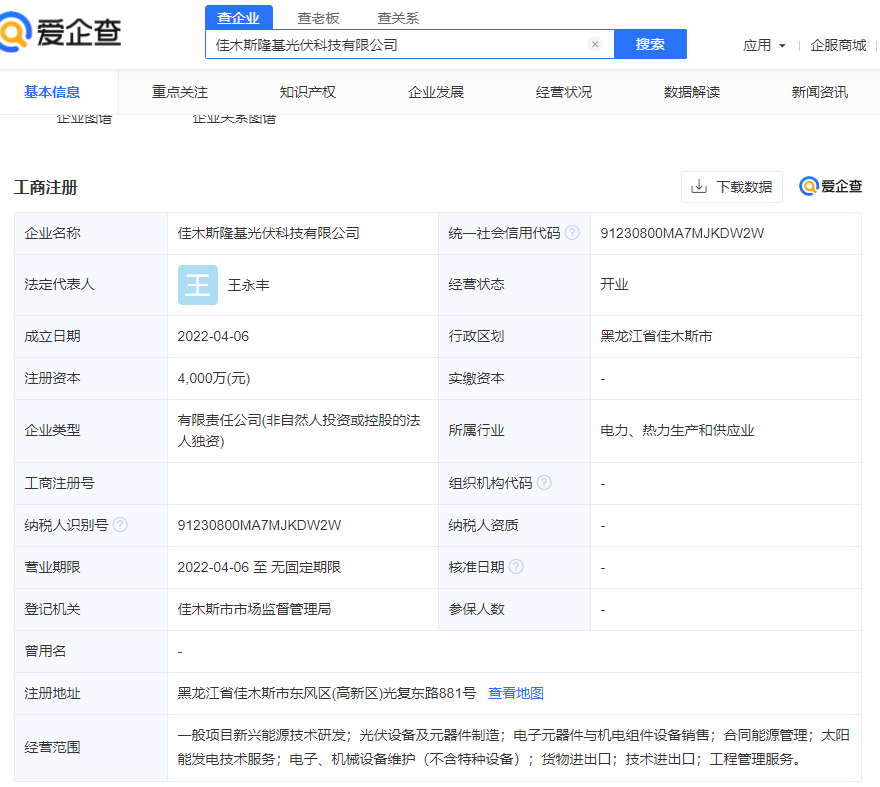Go to the 经营状况 navigation tab
Viewport: 880px width, 787px height.
point(563,92)
